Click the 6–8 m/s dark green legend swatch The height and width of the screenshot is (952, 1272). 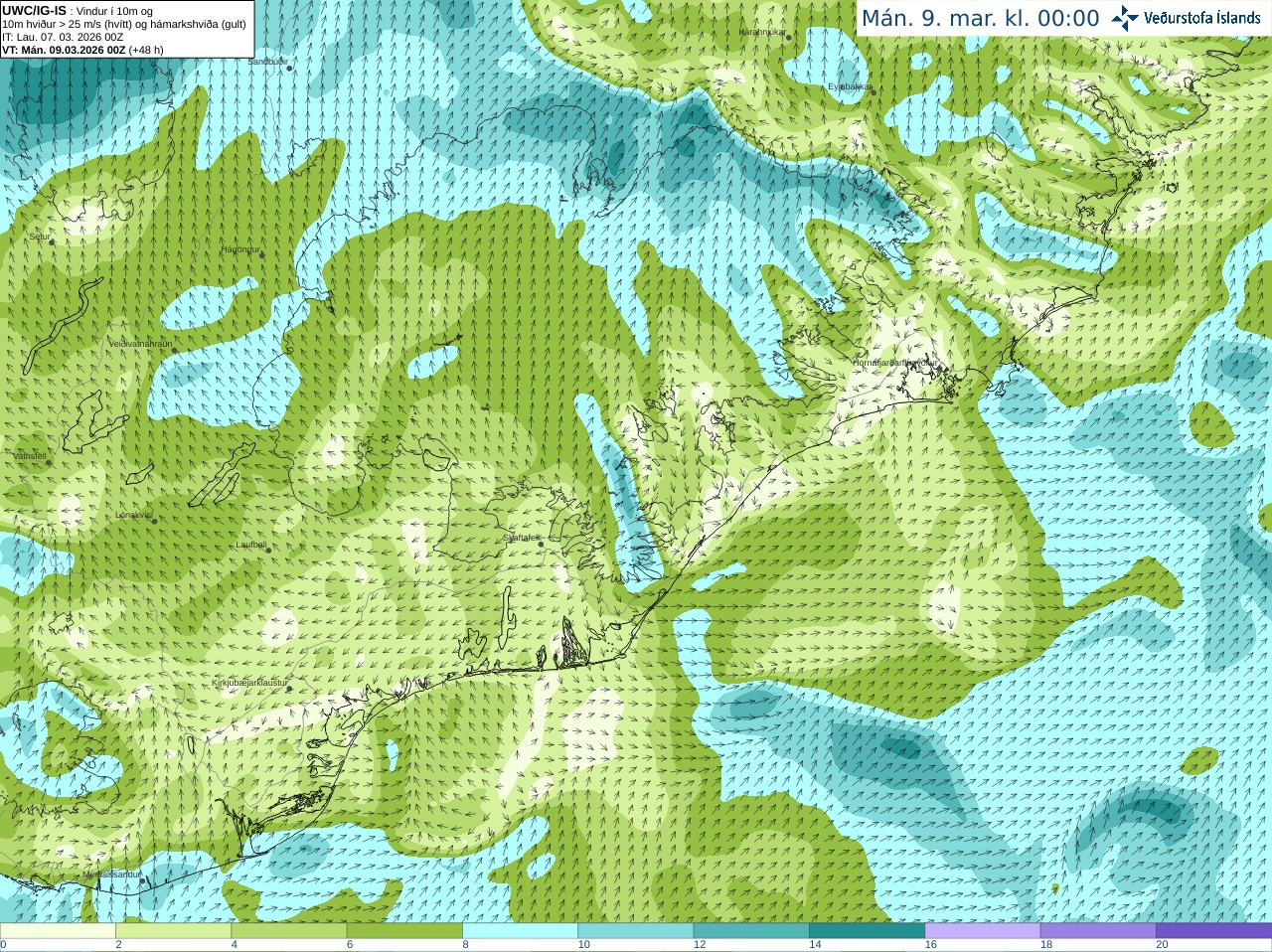(x=404, y=931)
